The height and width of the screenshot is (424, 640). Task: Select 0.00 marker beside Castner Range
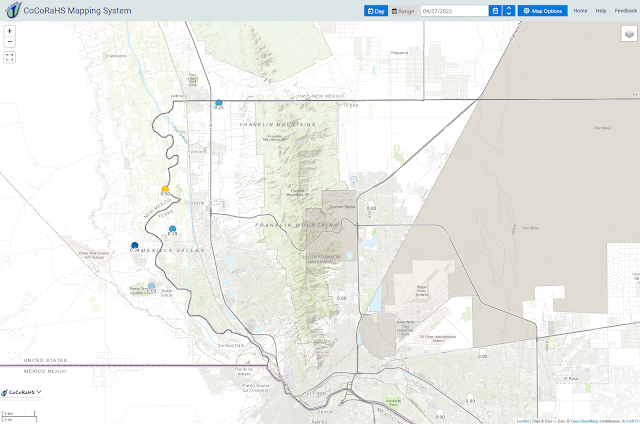(x=371, y=204)
